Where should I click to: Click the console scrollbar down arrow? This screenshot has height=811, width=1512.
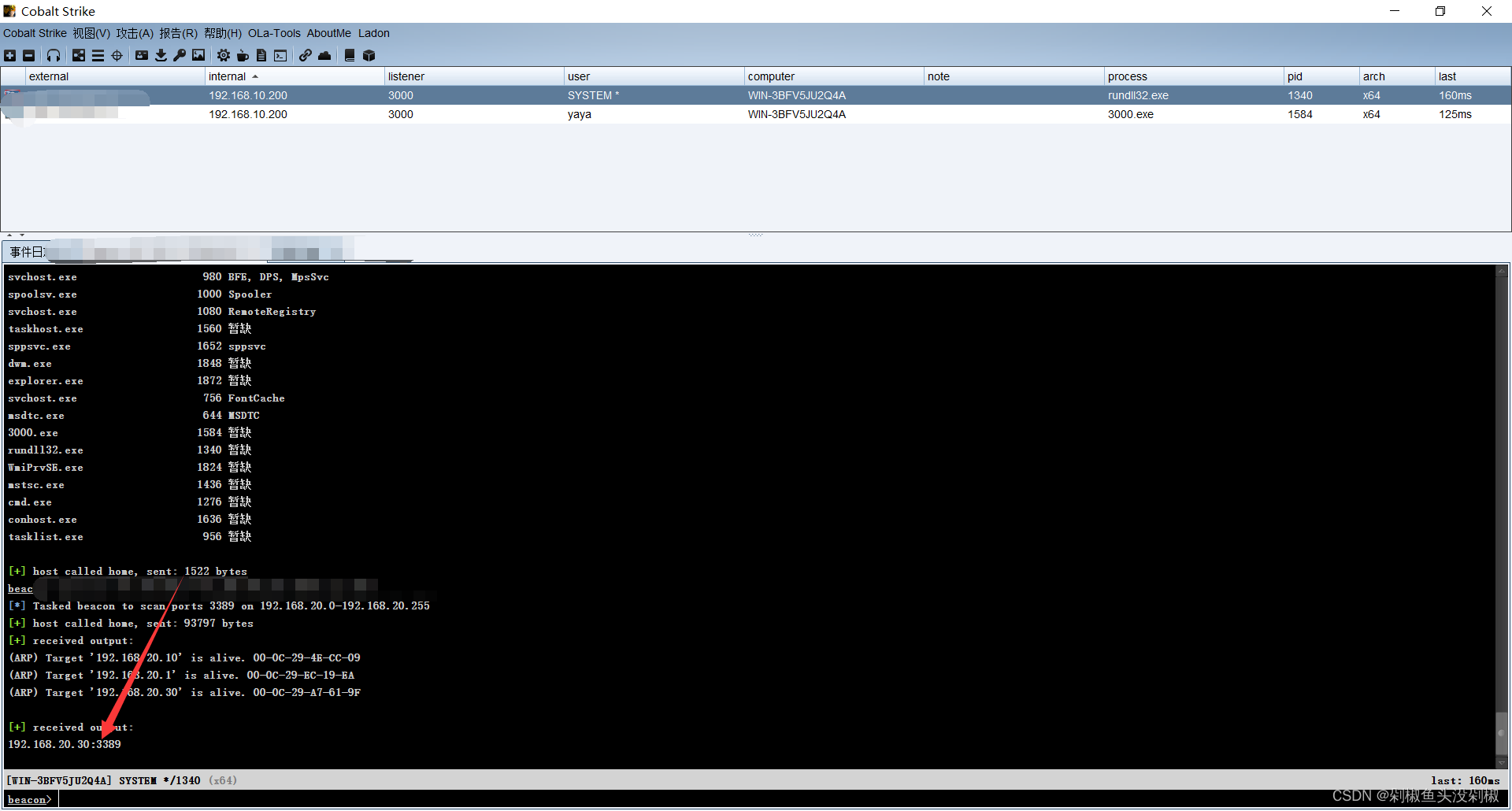1502,762
